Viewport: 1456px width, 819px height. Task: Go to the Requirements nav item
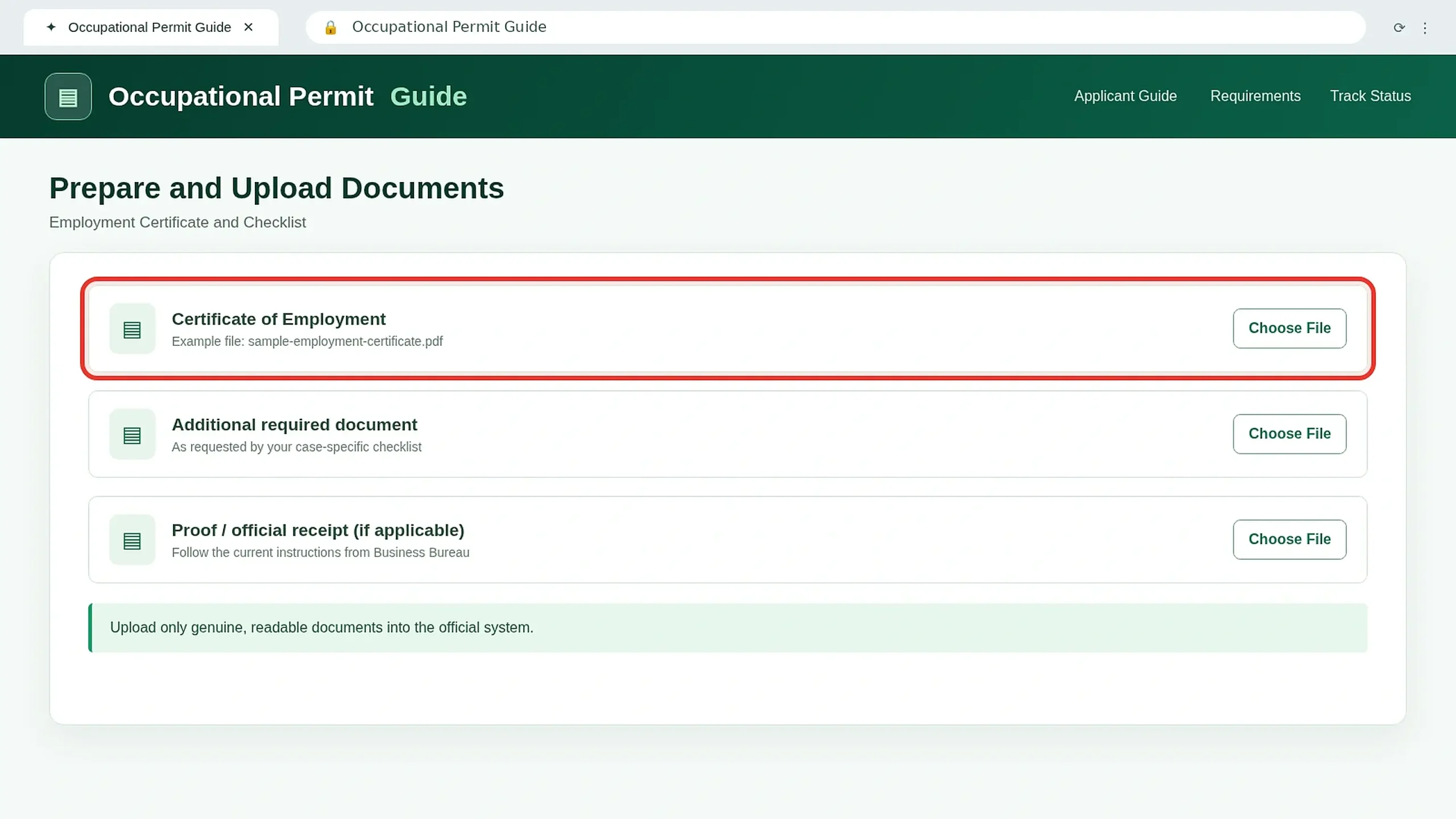[1255, 96]
